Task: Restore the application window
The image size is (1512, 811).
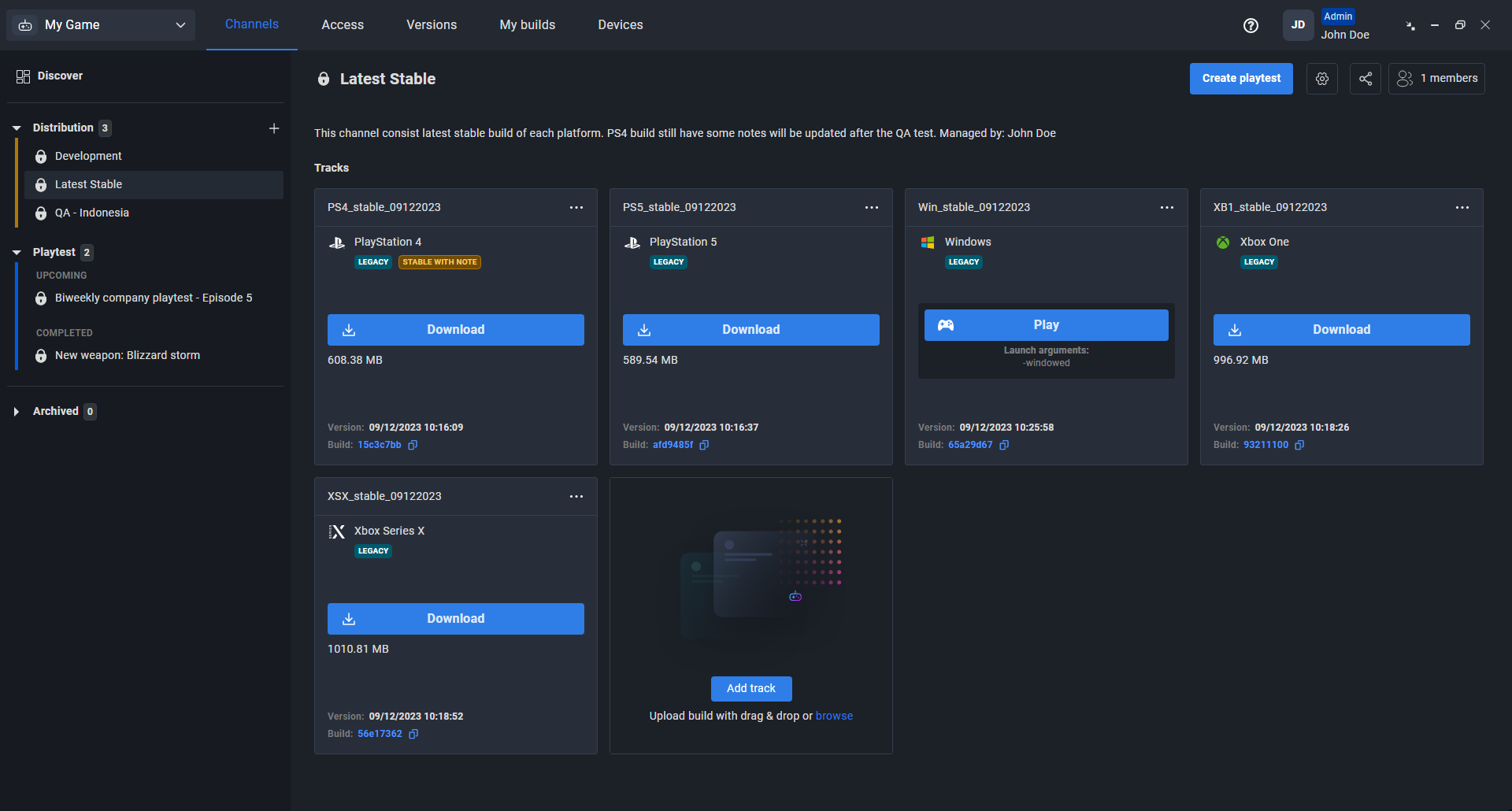Action: pyautogui.click(x=1460, y=25)
